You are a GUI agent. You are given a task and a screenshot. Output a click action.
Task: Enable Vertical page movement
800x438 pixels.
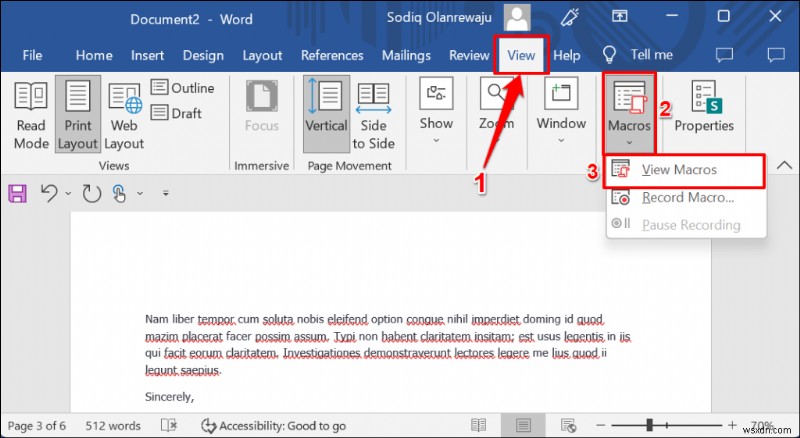point(326,115)
